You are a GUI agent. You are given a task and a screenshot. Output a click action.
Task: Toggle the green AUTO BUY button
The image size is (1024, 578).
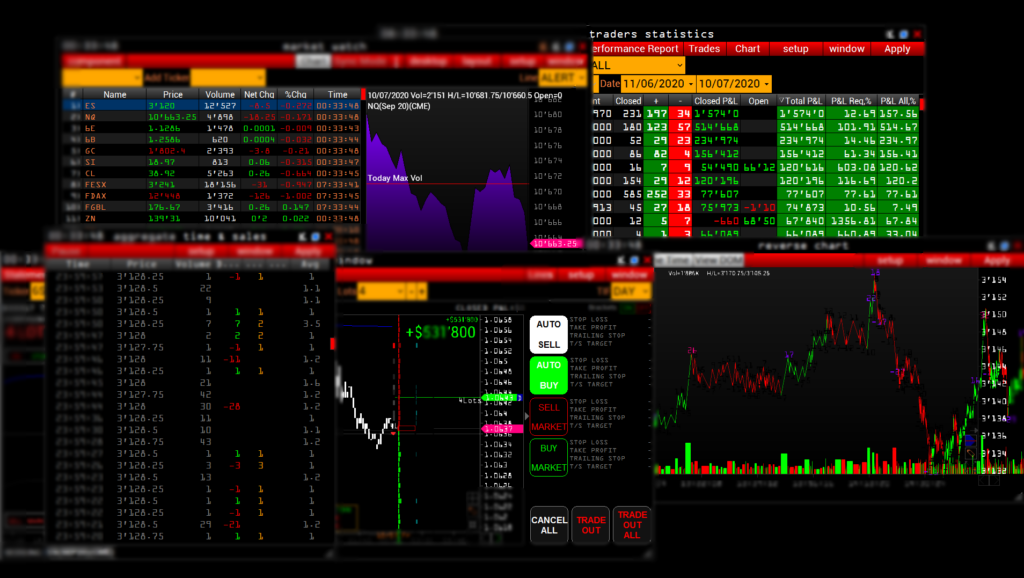coord(548,375)
